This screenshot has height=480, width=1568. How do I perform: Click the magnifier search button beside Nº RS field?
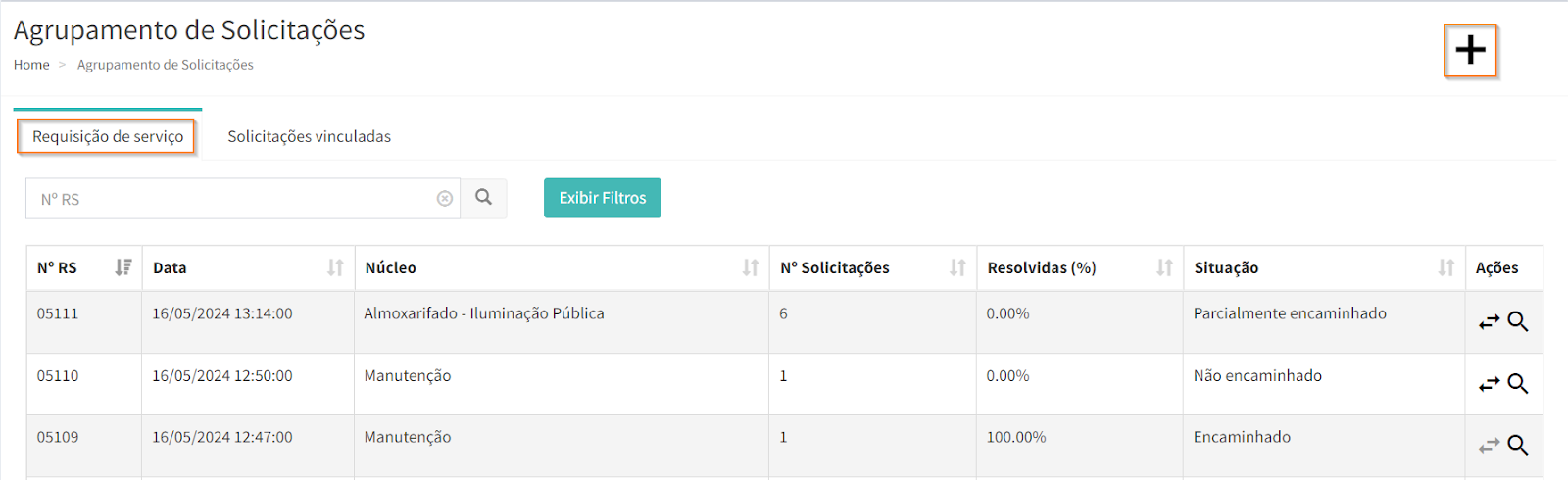[x=483, y=198]
